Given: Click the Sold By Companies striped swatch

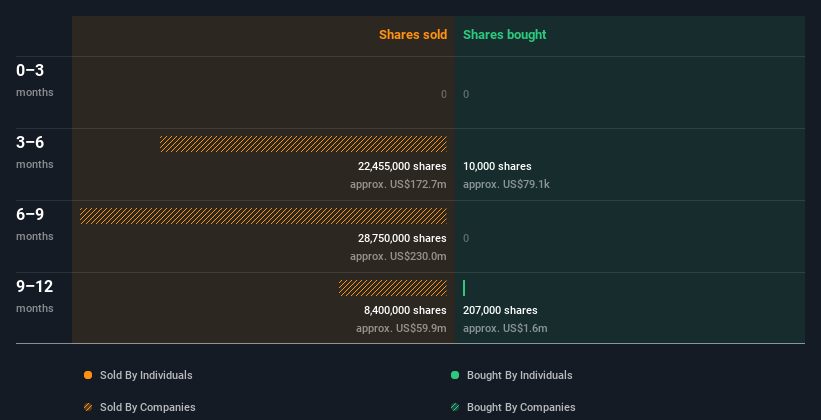Looking at the screenshot, I should tap(88, 407).
